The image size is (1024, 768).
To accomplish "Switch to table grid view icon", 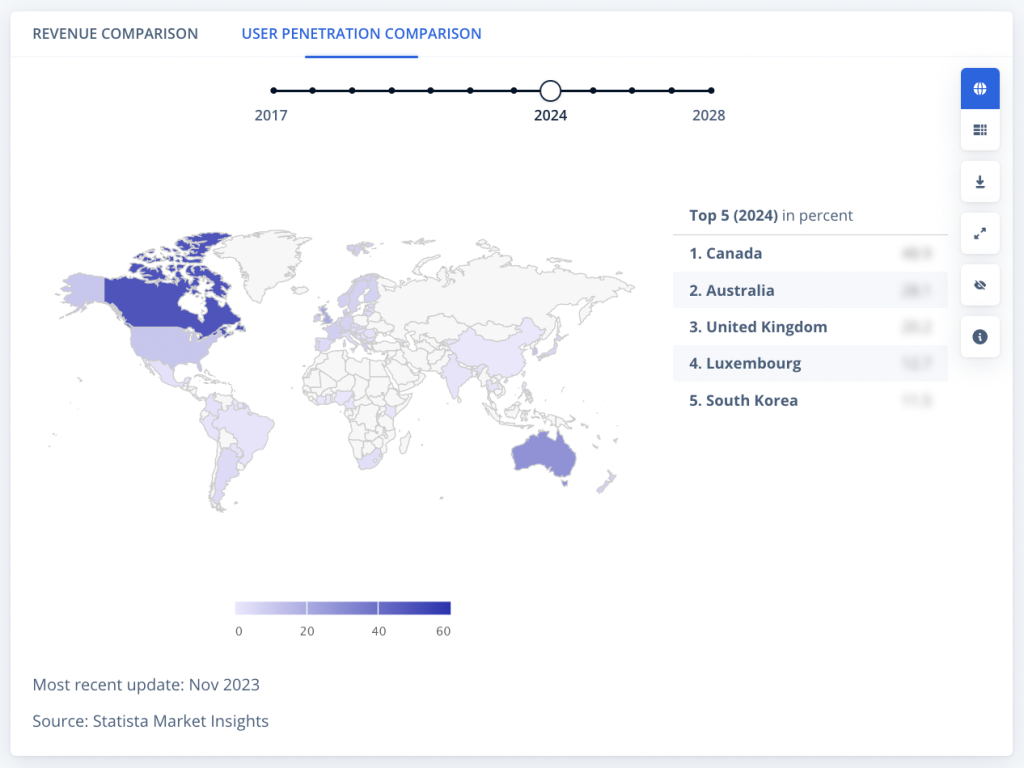I will (x=980, y=130).
